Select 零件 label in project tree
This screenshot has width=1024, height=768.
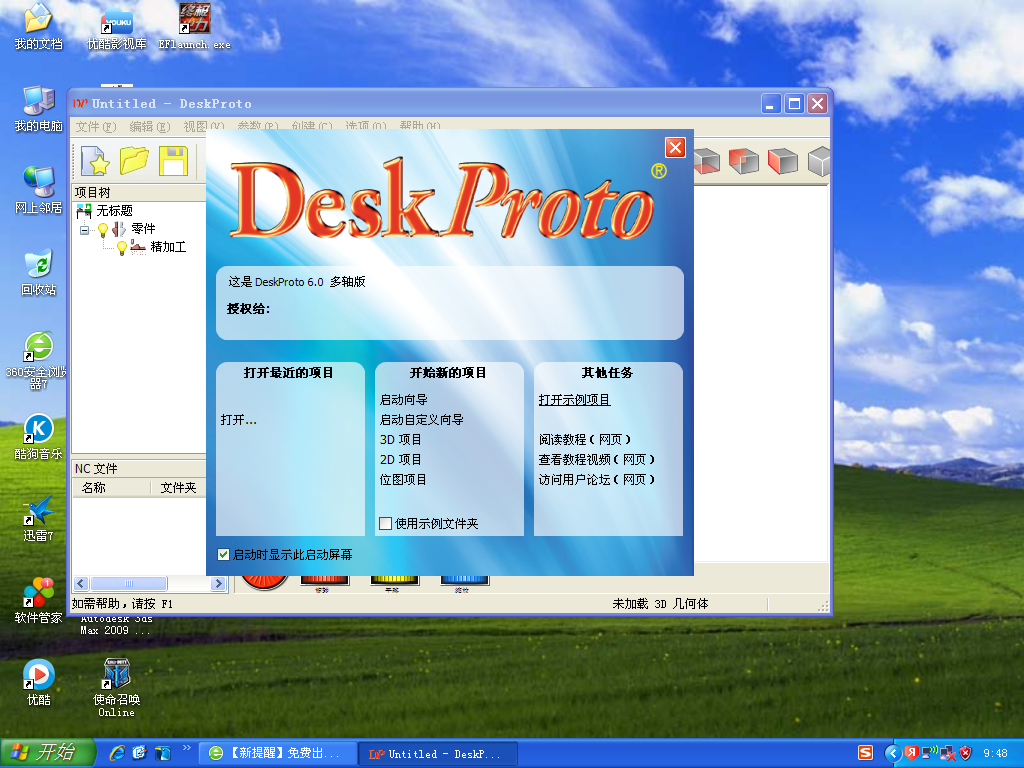pos(144,229)
